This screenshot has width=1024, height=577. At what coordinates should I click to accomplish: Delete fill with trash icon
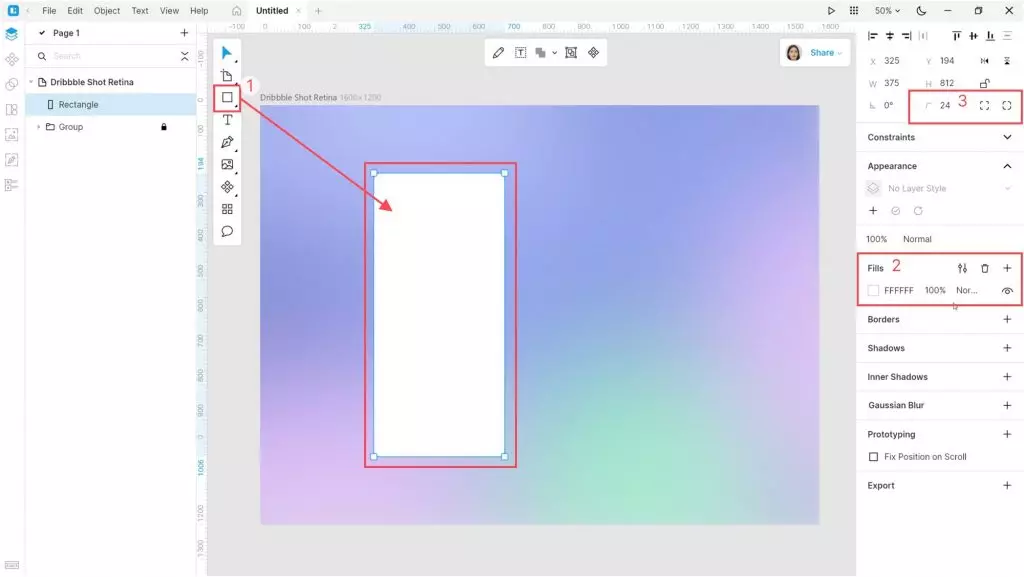985,268
